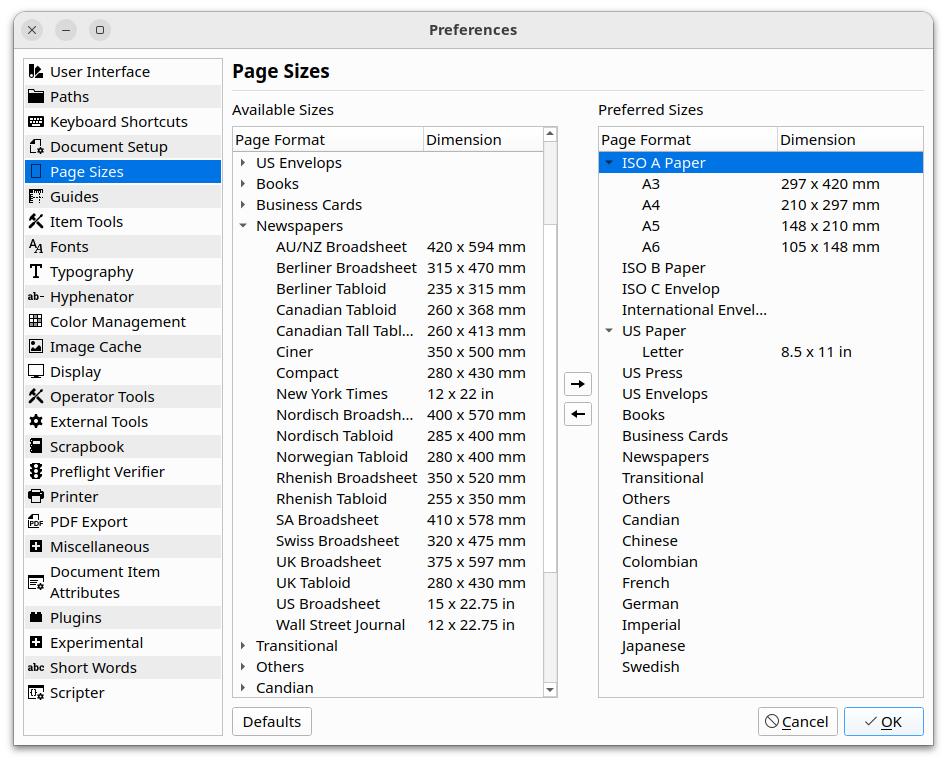Select the Berliner Tabloid page format
The height and width of the screenshot is (762, 947).
[331, 289]
